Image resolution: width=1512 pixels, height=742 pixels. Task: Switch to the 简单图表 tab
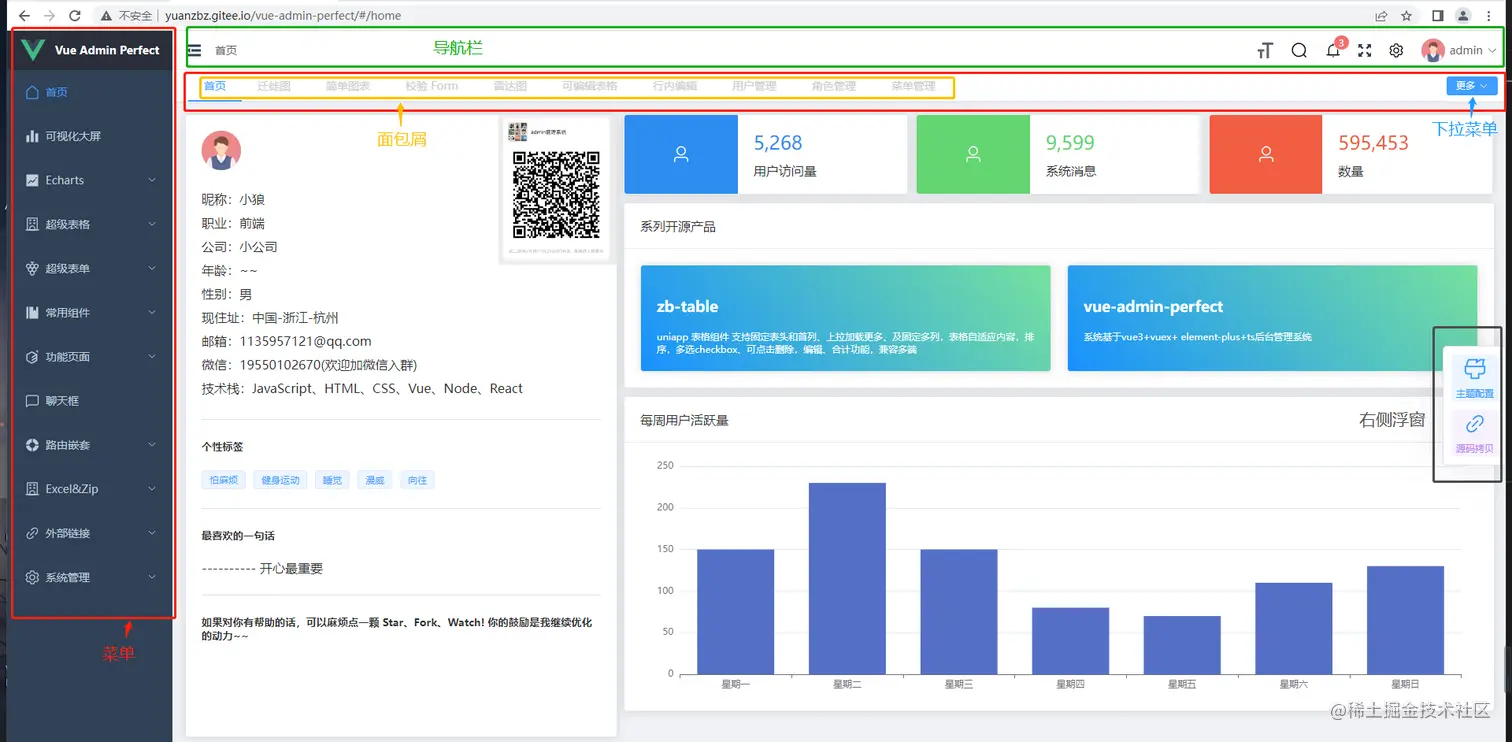348,86
